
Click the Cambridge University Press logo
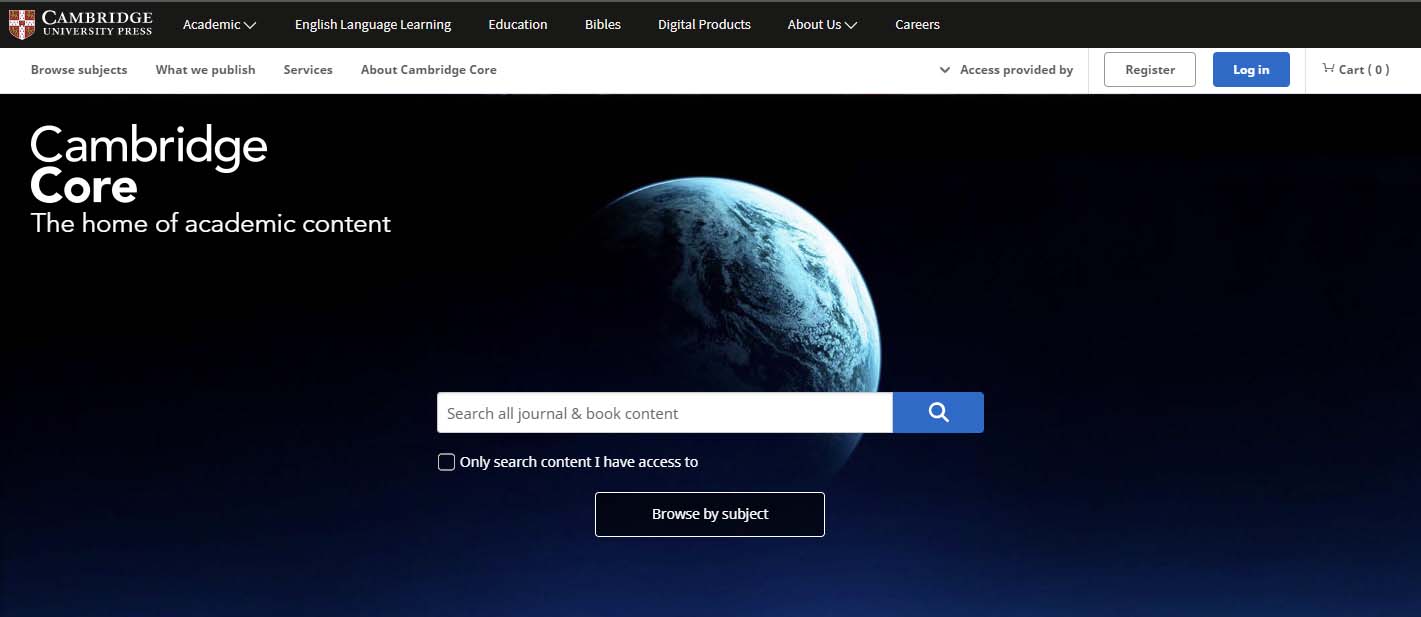[81, 24]
